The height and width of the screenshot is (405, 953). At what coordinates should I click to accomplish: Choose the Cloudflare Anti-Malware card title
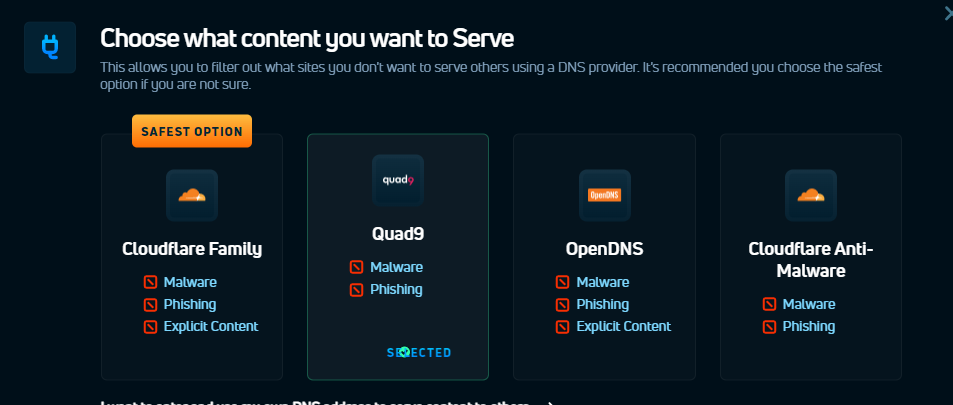(x=811, y=260)
